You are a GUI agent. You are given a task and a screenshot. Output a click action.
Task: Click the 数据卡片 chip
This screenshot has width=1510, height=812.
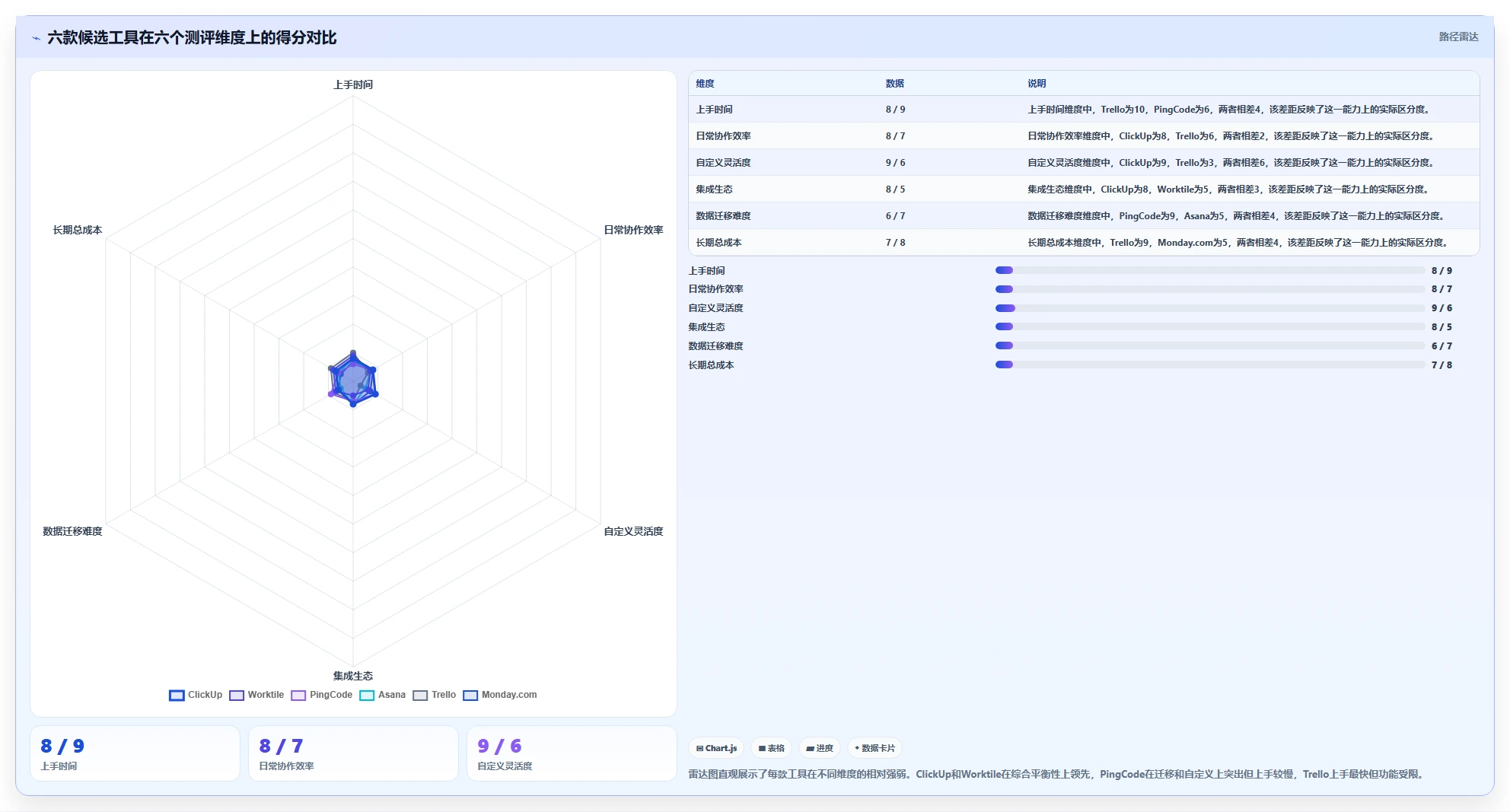point(875,748)
